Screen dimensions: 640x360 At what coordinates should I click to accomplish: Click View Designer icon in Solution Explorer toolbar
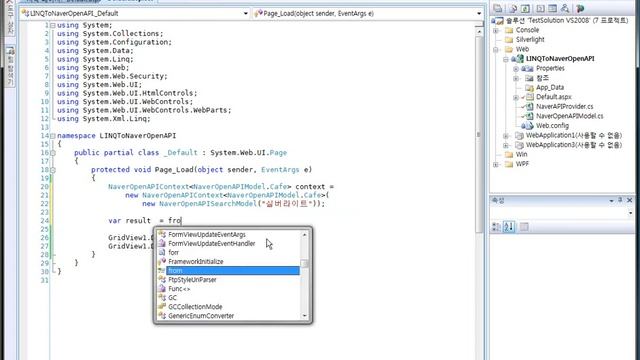click(x=553, y=8)
